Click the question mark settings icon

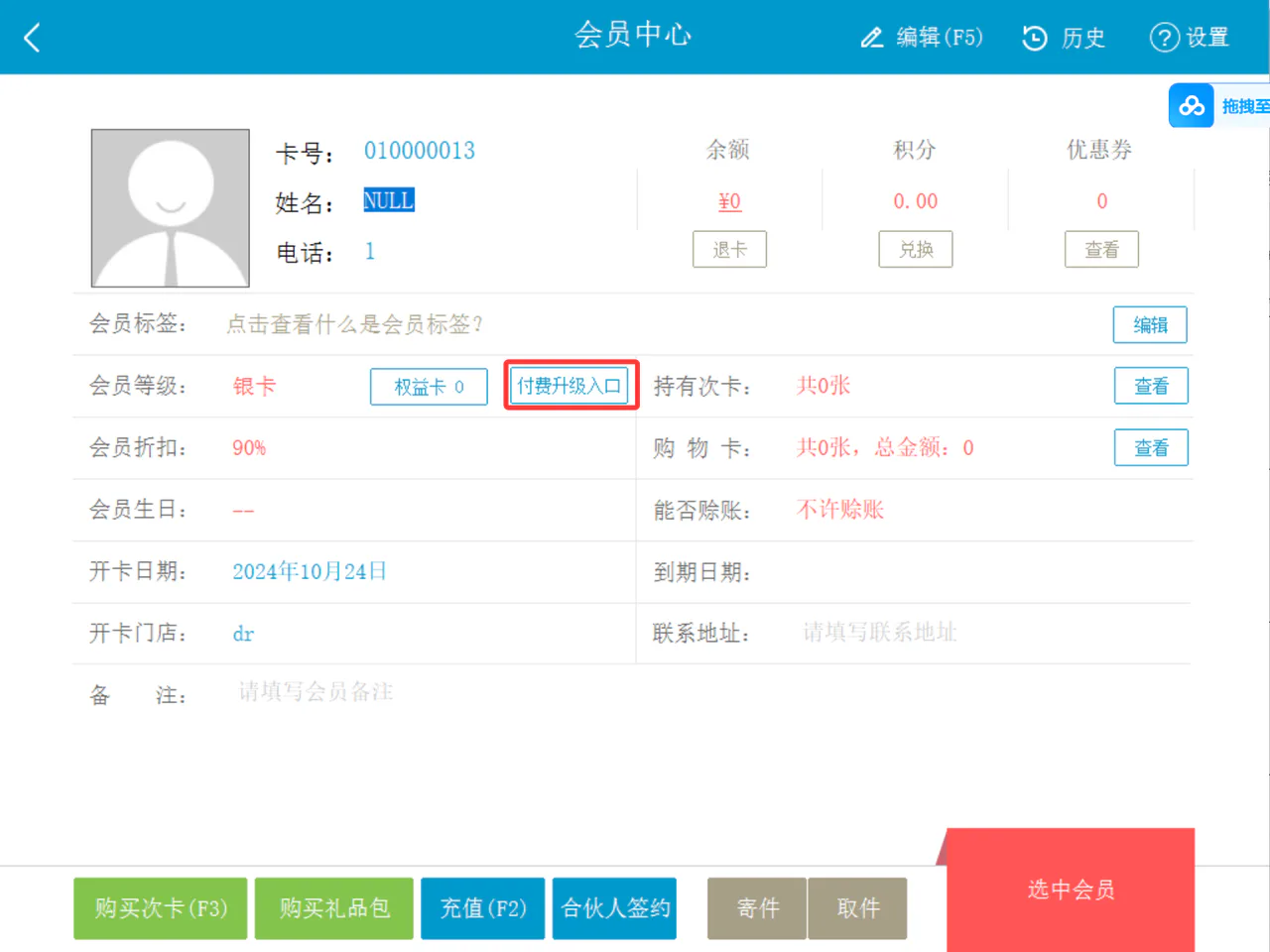tap(1164, 38)
